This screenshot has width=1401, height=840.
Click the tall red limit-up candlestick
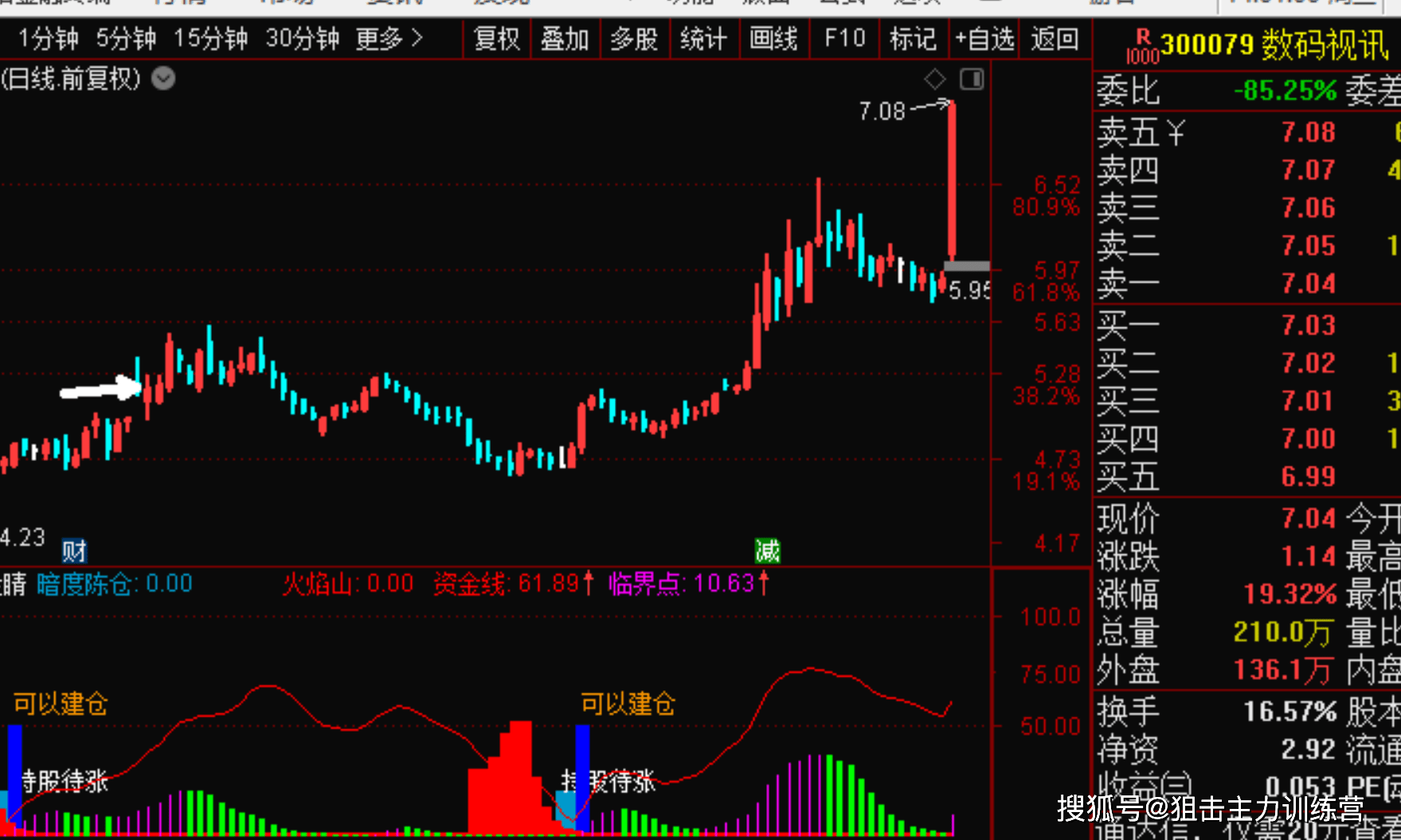click(x=952, y=182)
